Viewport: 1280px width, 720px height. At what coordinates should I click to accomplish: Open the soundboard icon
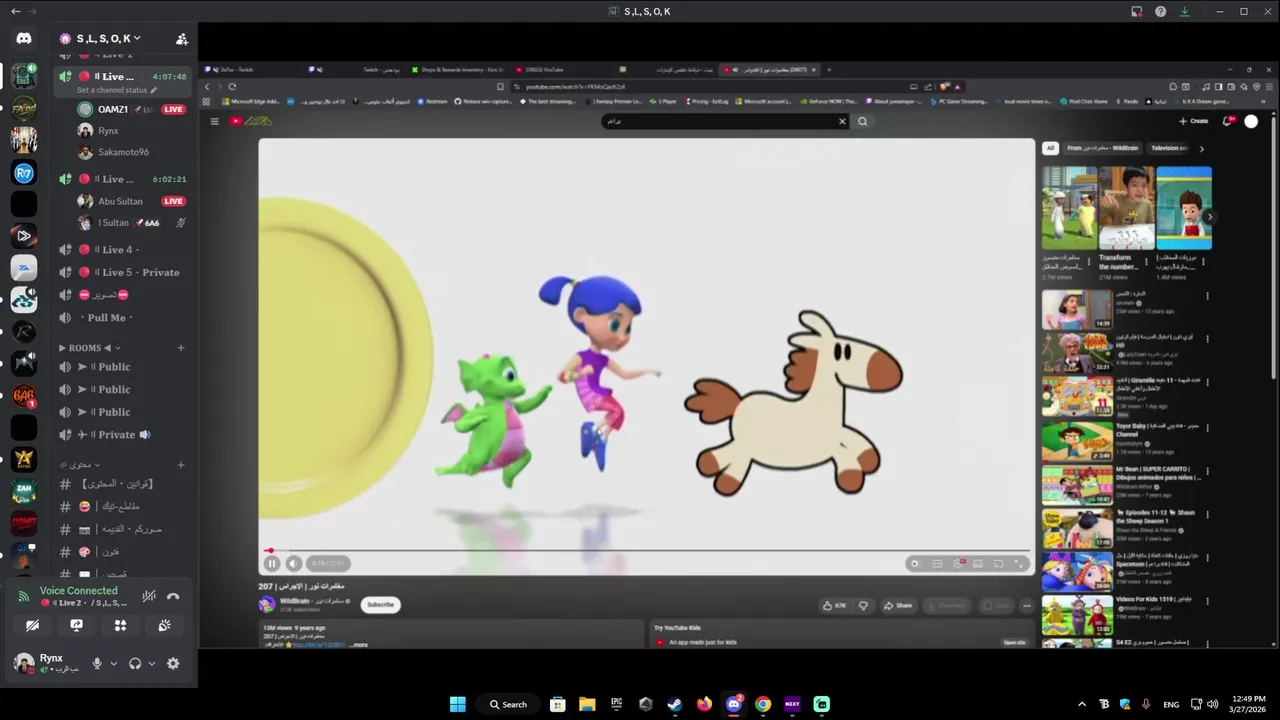pos(164,625)
